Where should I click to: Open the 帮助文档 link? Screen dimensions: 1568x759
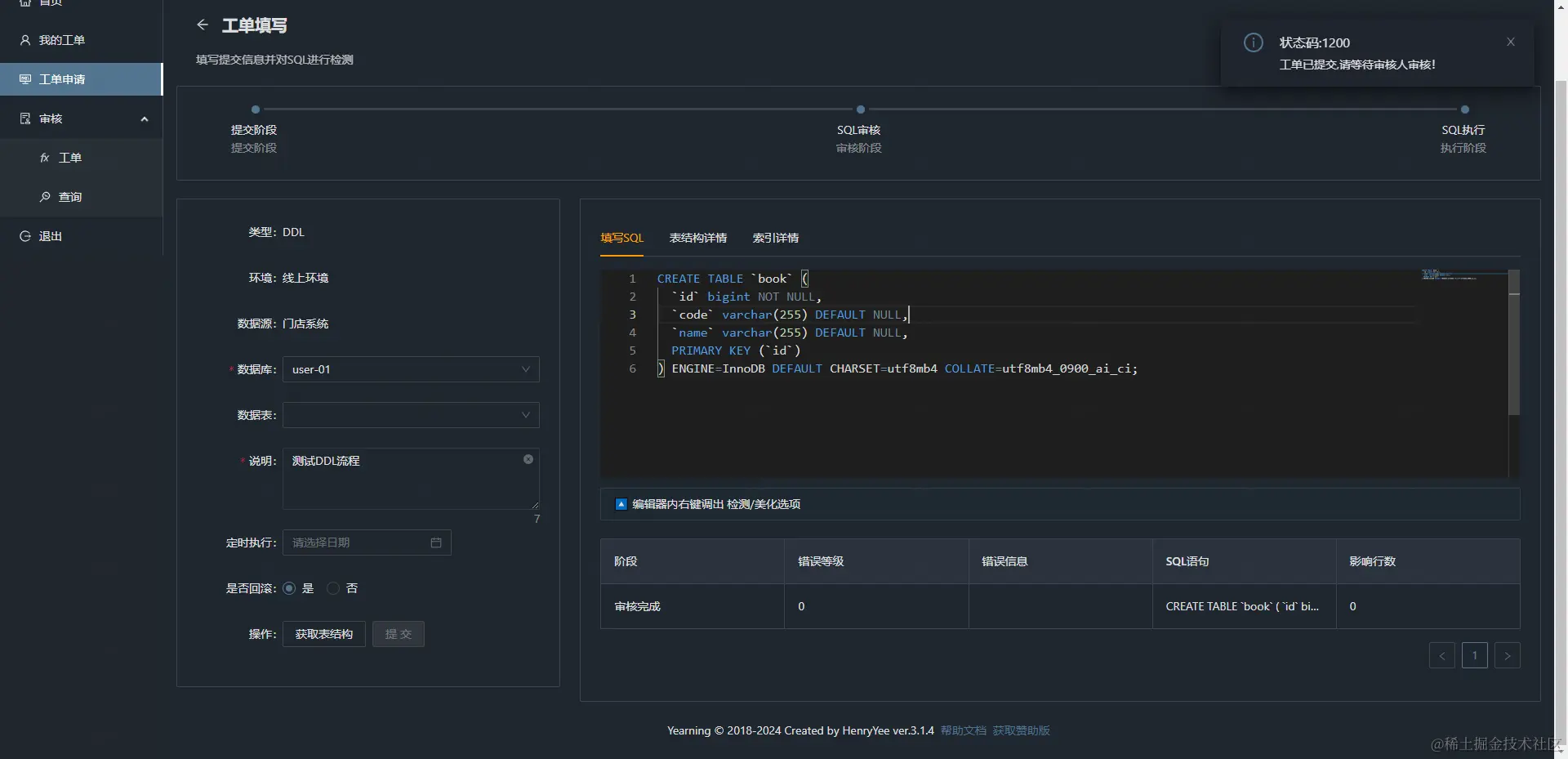(964, 730)
